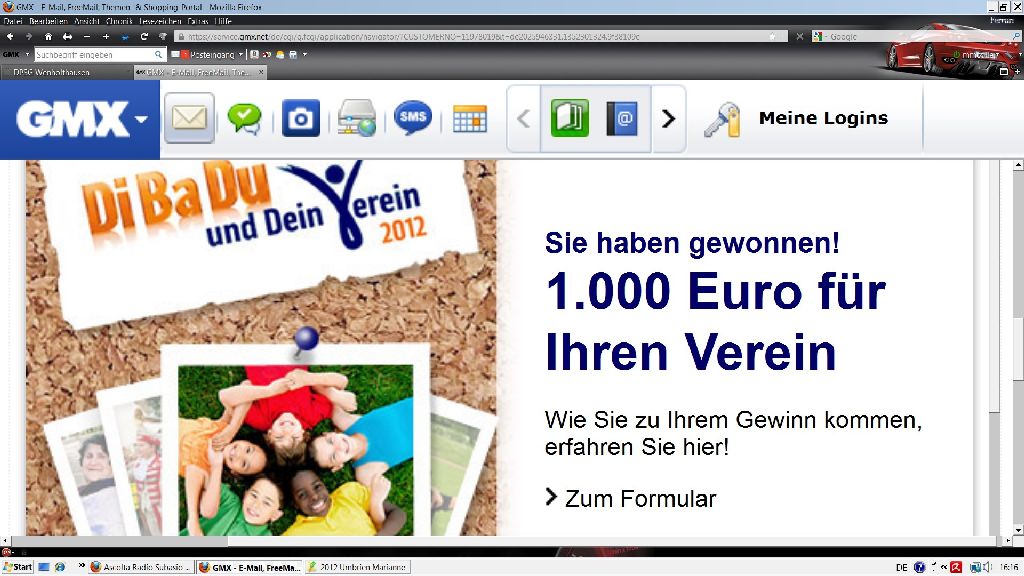Click the volume speaker tray icon
The width and height of the screenshot is (1024, 576).
987,567
